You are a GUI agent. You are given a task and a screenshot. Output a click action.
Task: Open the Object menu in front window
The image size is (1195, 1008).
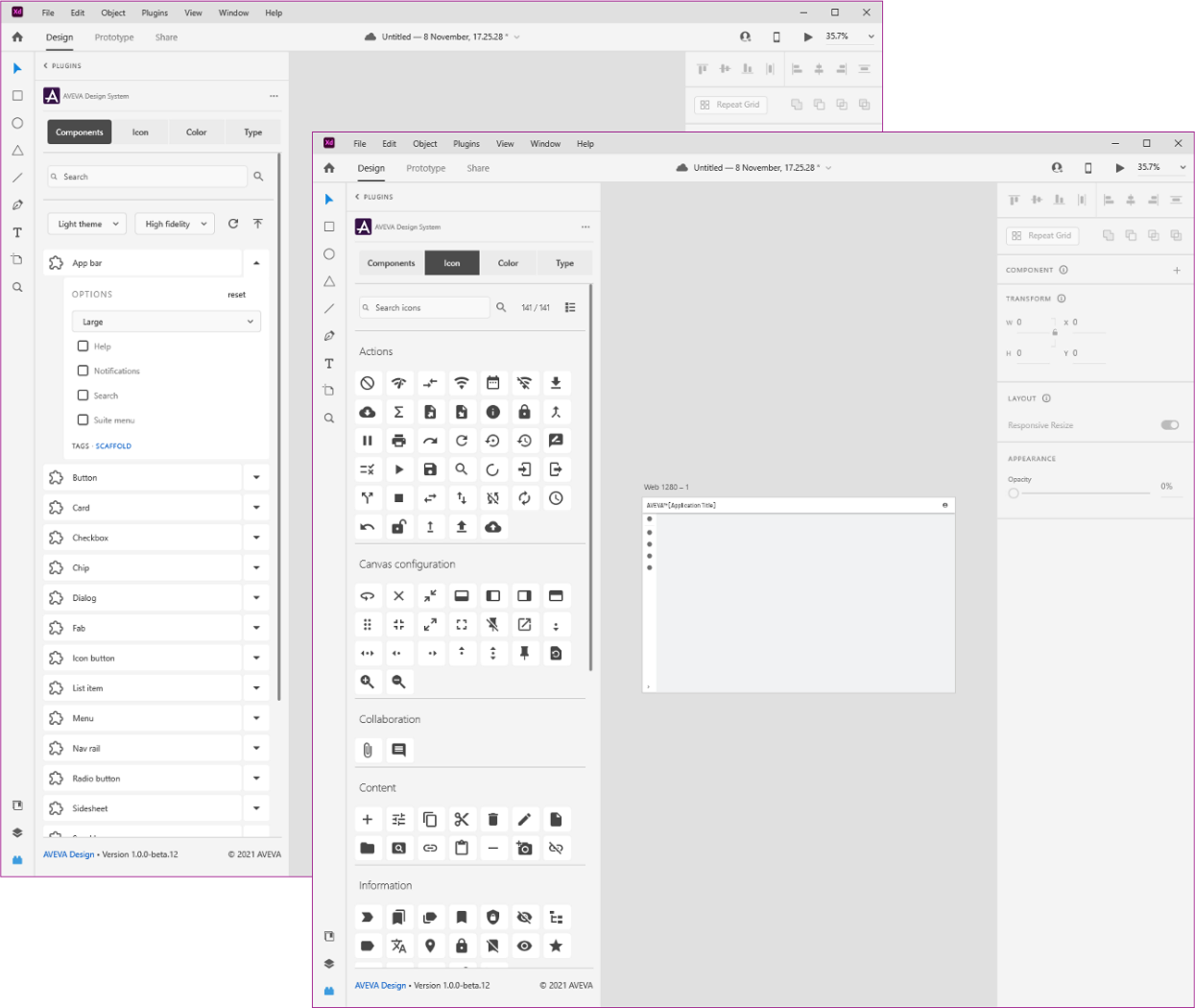click(424, 144)
